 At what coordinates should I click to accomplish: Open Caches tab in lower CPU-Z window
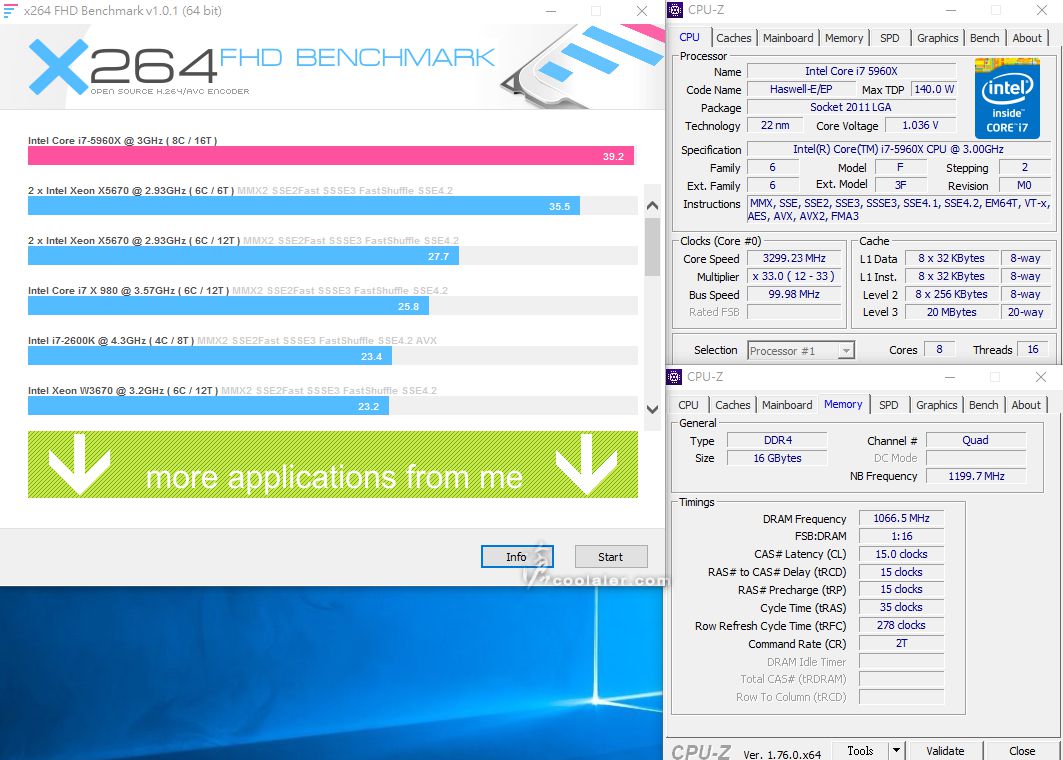733,405
